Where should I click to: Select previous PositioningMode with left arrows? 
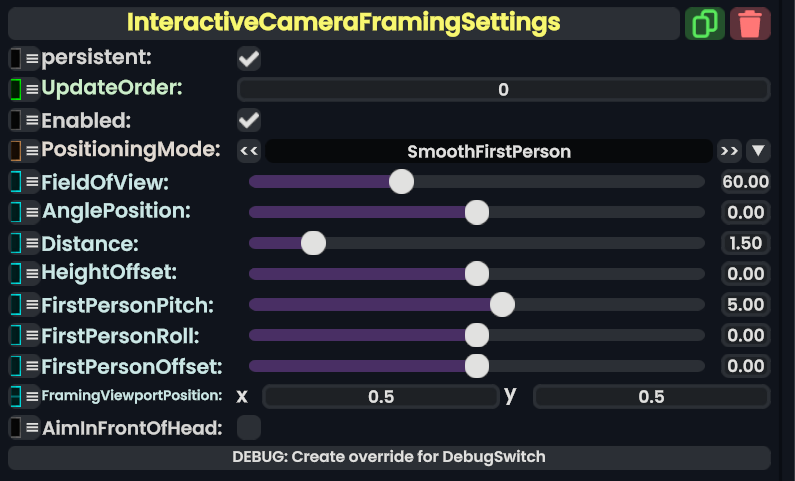point(249,151)
